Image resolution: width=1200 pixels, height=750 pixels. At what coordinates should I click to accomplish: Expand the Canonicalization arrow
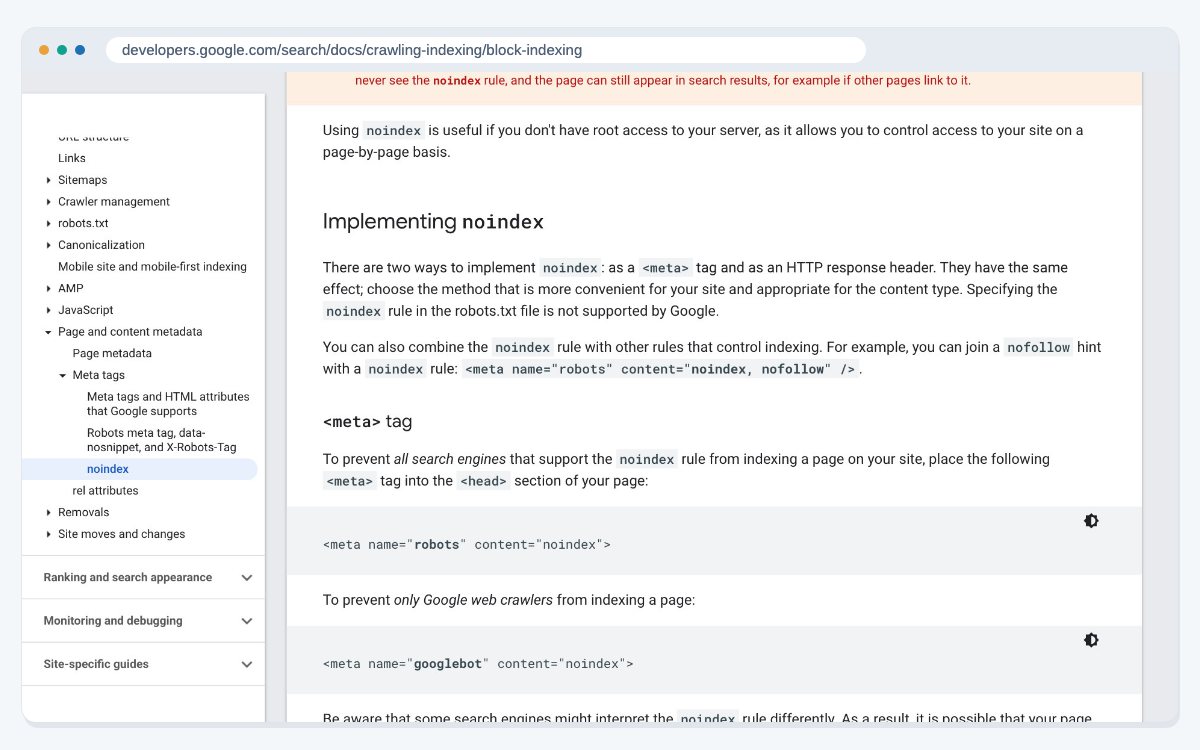pyautogui.click(x=49, y=245)
